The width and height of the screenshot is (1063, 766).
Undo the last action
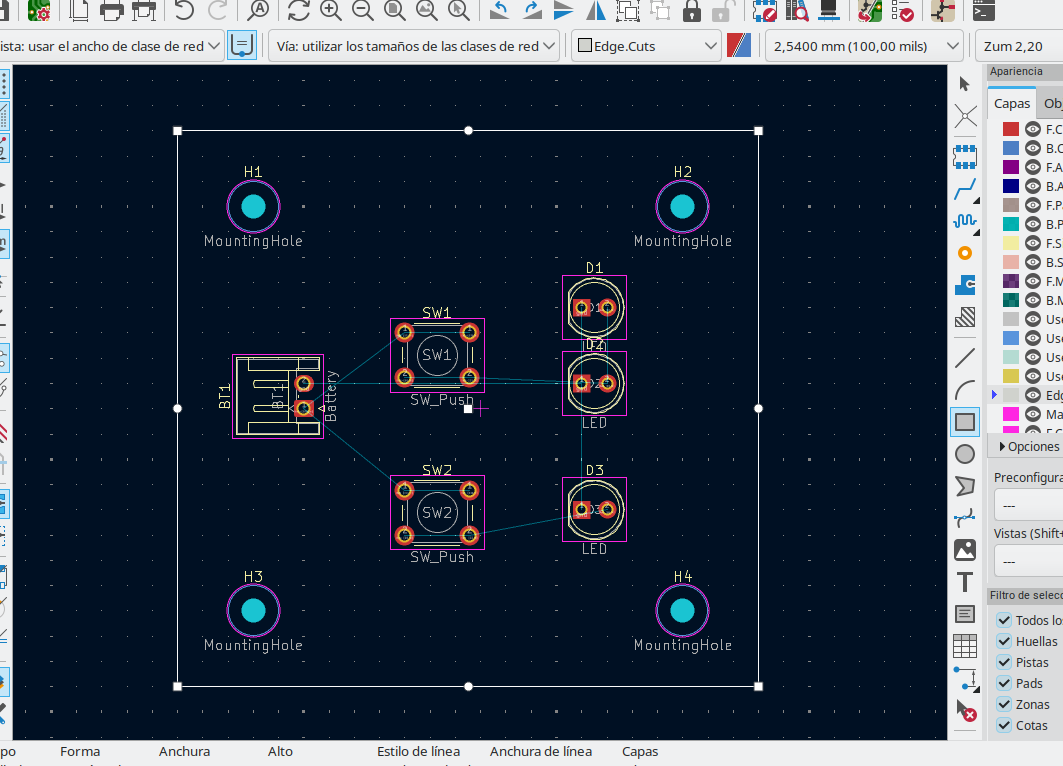[184, 11]
